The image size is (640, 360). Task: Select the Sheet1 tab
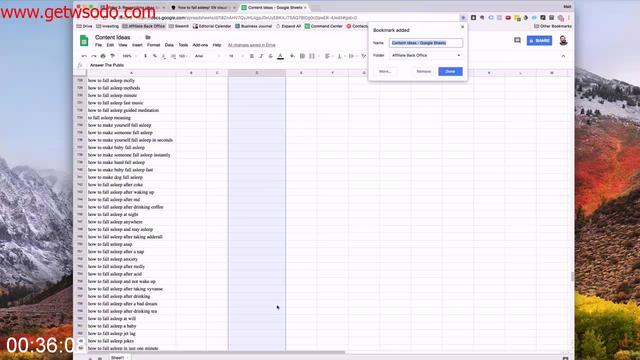coord(118,358)
